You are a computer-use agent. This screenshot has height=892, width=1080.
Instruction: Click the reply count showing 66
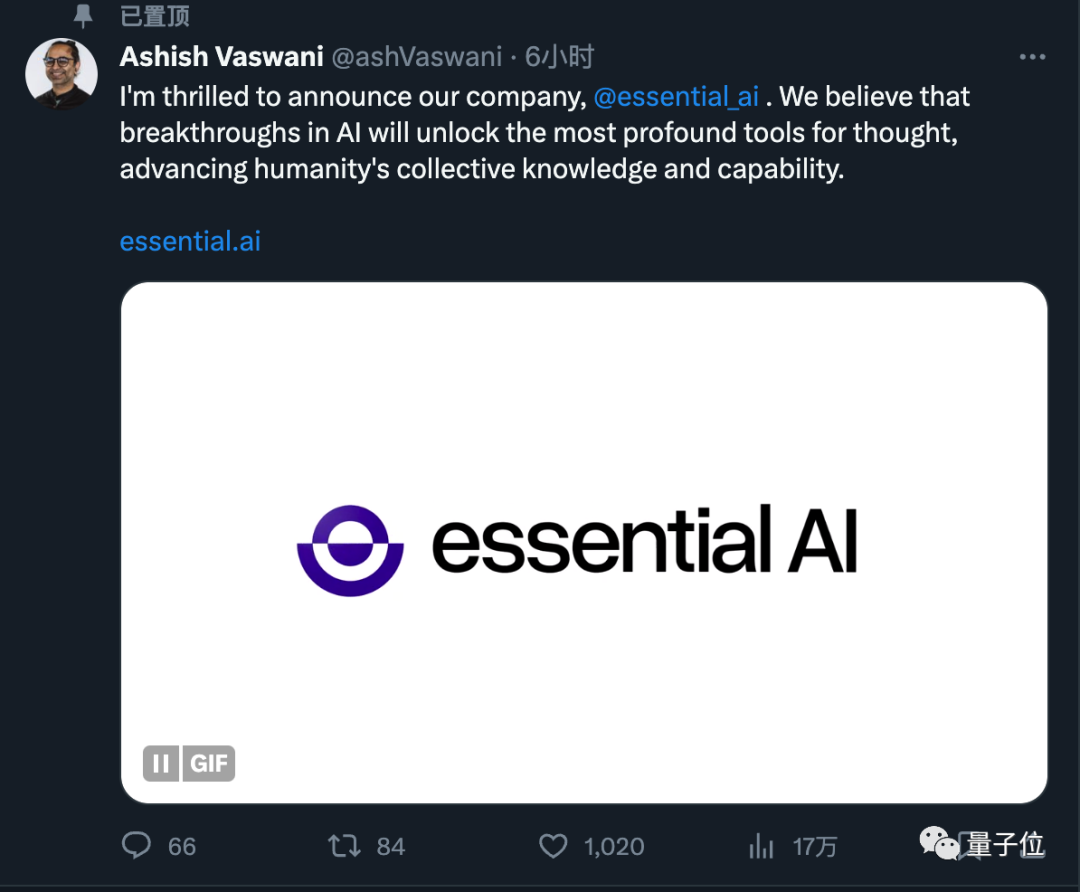click(182, 846)
